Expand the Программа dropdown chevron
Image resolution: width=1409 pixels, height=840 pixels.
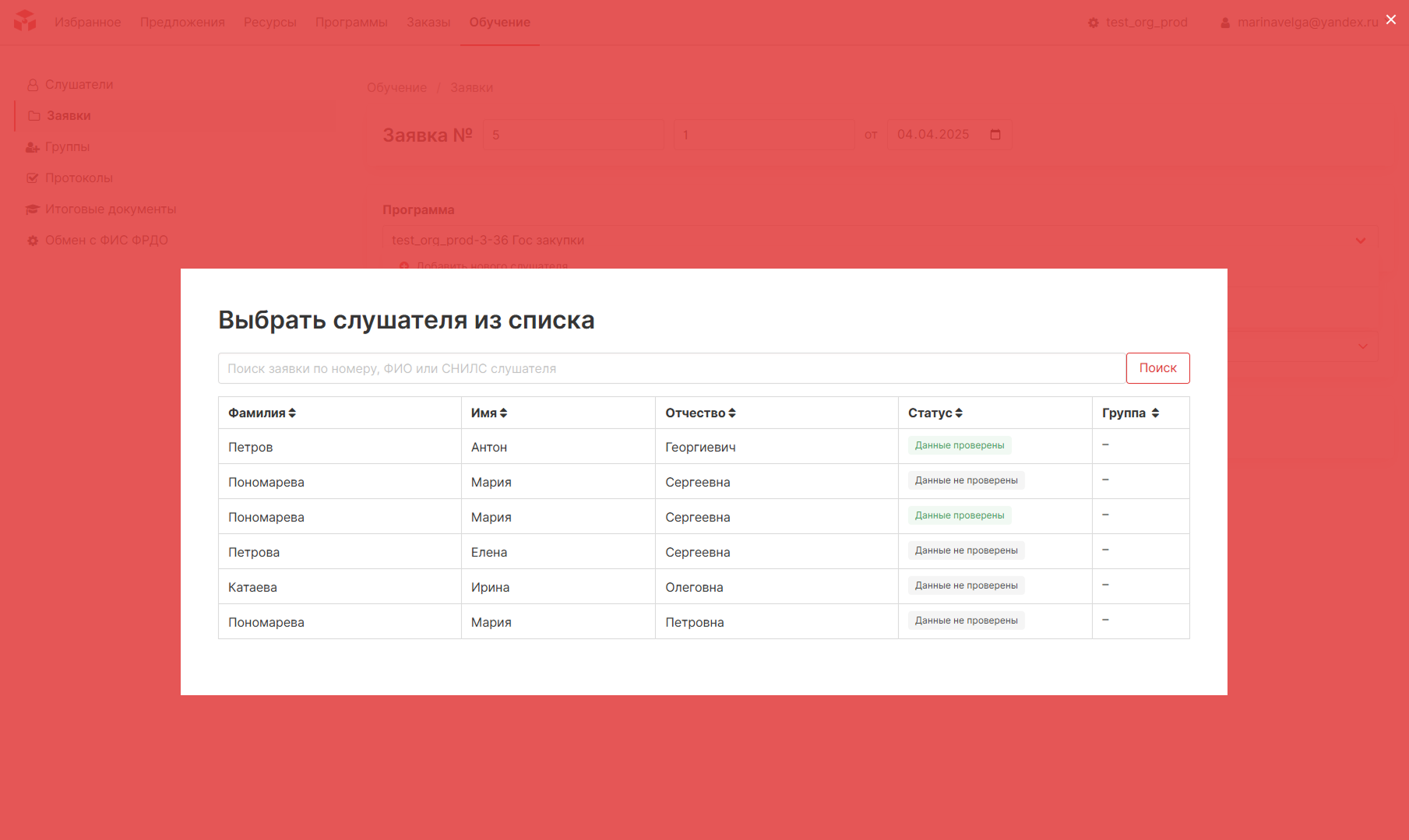[x=1361, y=241]
